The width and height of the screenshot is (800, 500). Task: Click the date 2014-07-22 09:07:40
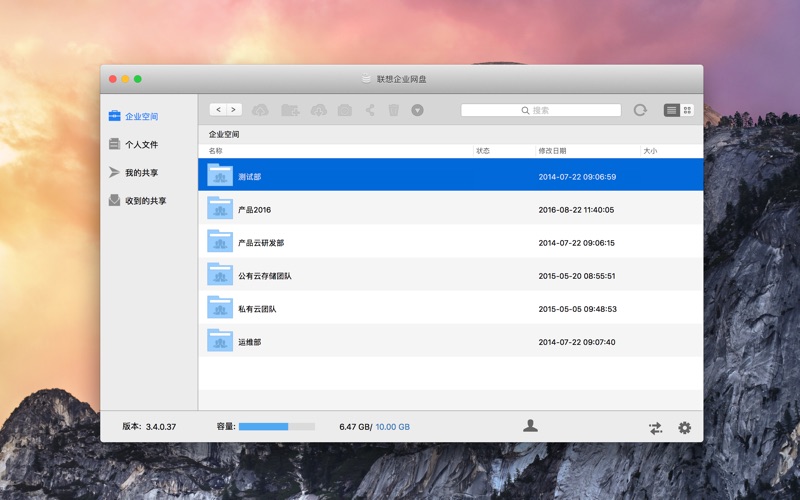click(x=577, y=342)
